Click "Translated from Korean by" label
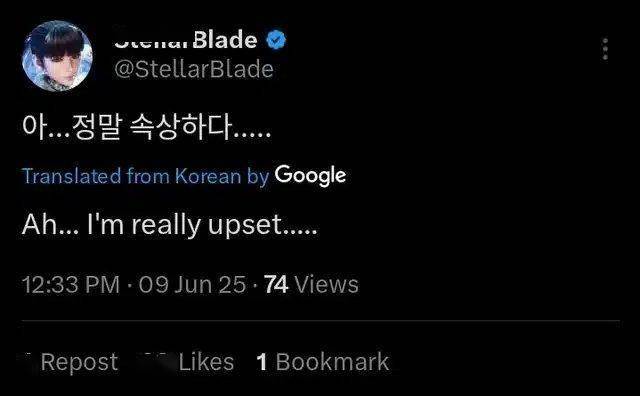The width and height of the screenshot is (640, 396). (x=146, y=176)
